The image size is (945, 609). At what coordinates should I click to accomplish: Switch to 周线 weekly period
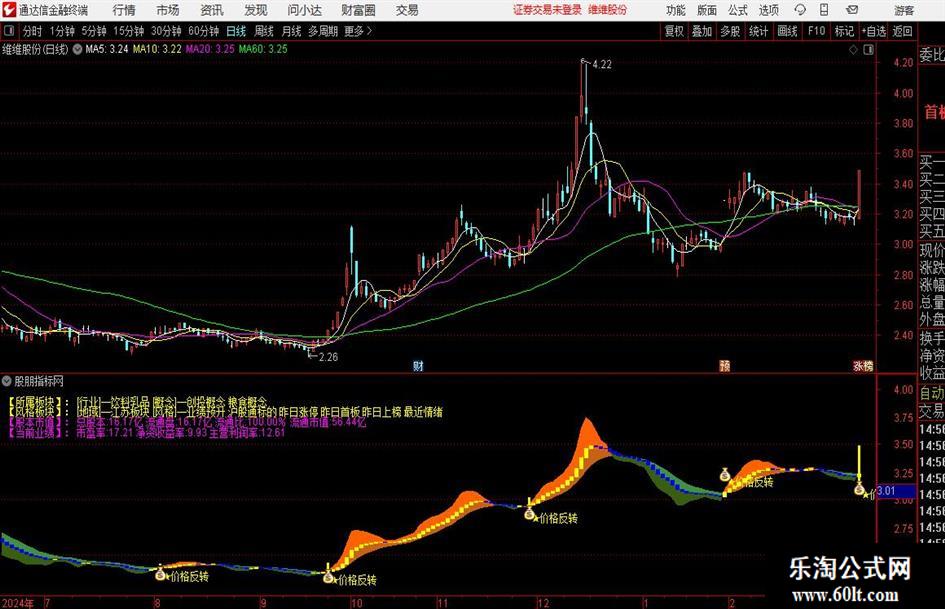(263, 31)
